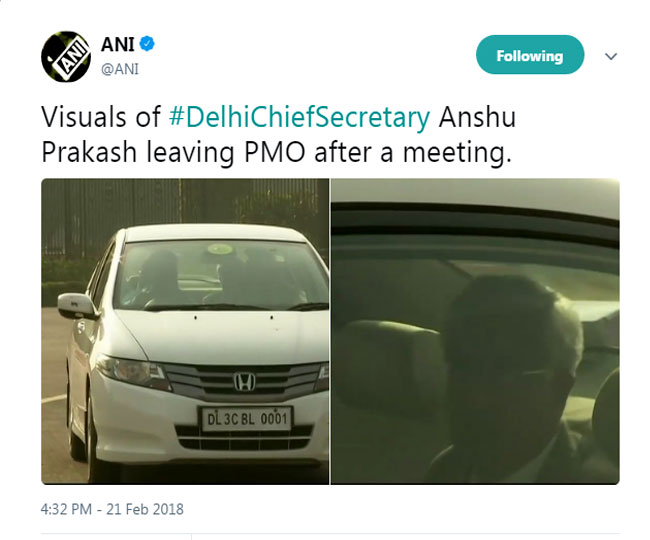Click the ANI display name
Screen dimensions: 650x540
pos(118,44)
